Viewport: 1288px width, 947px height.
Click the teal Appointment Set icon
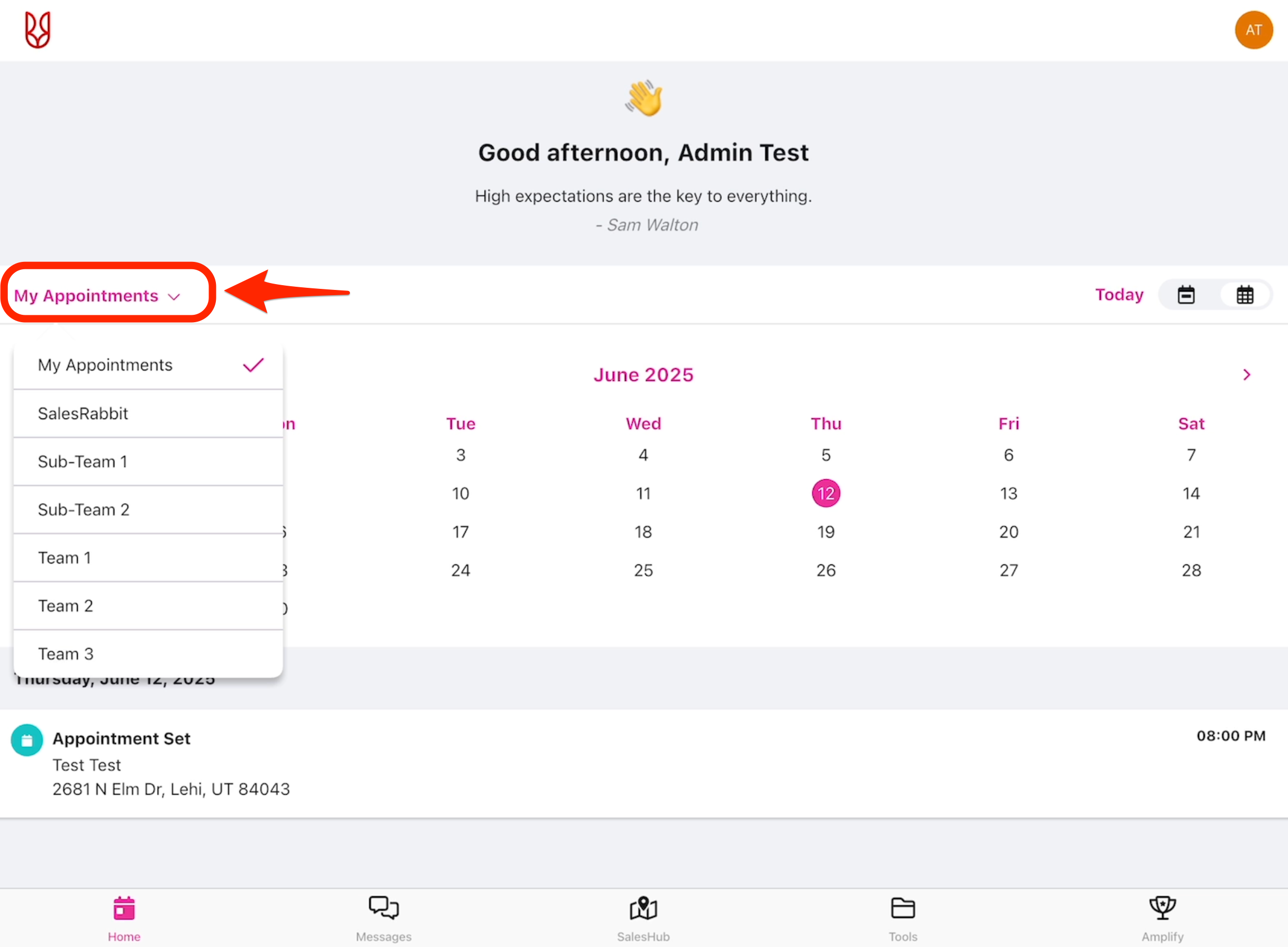click(x=27, y=740)
